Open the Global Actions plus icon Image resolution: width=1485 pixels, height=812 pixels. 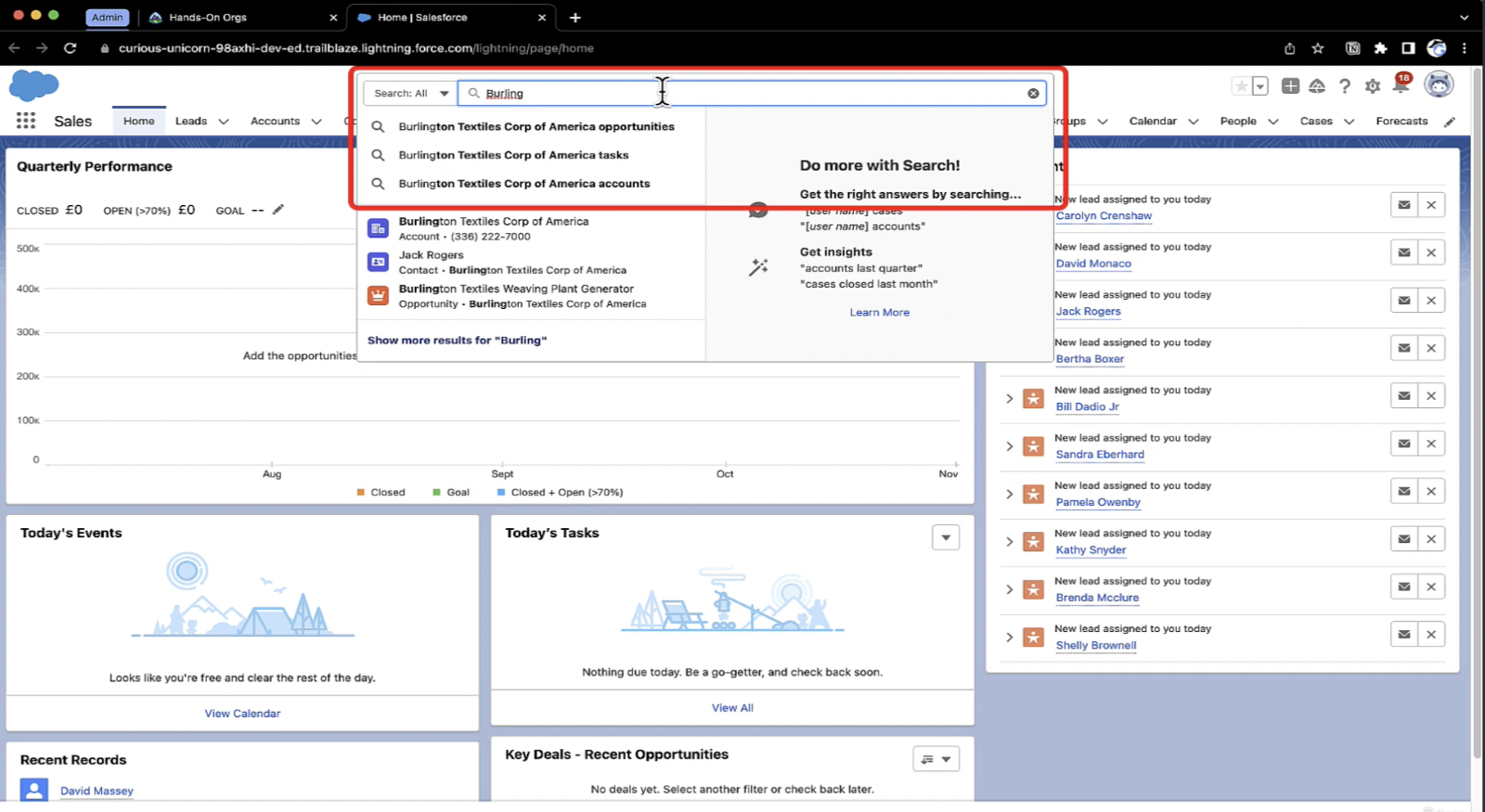point(1290,86)
